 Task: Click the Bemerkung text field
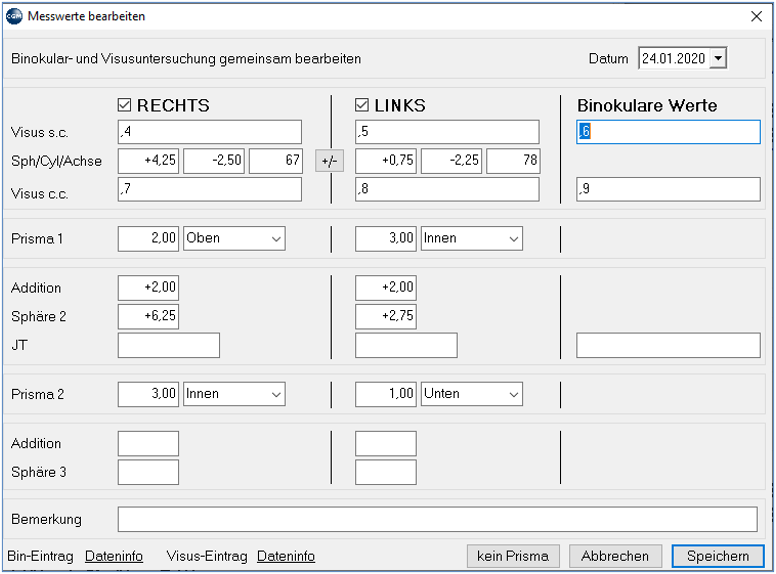click(x=437, y=520)
